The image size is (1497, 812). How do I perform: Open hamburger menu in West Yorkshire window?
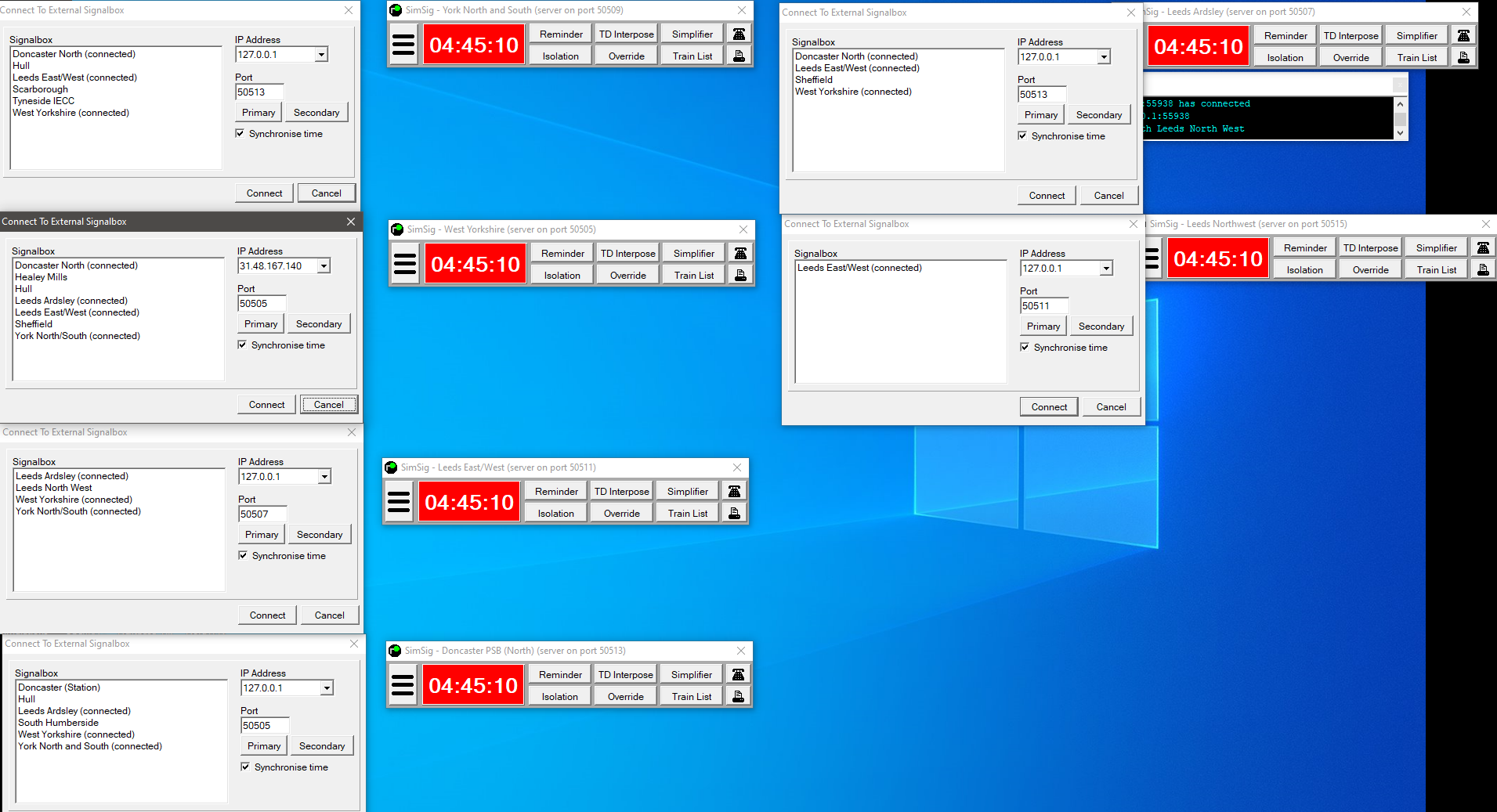pos(405,264)
